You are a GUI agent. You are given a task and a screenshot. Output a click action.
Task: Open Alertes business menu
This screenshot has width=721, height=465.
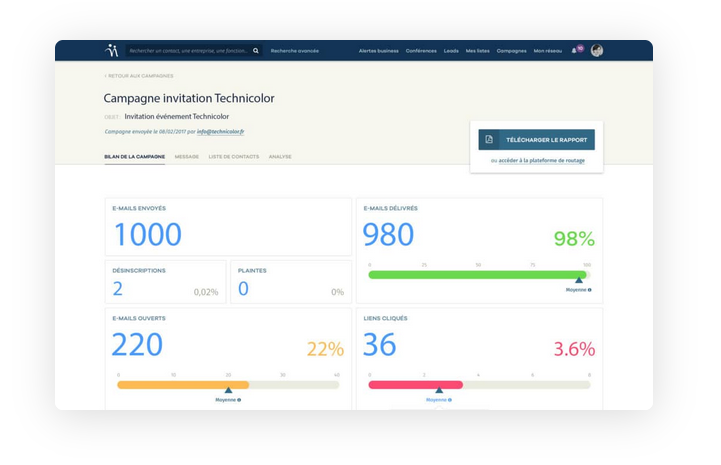(x=378, y=51)
